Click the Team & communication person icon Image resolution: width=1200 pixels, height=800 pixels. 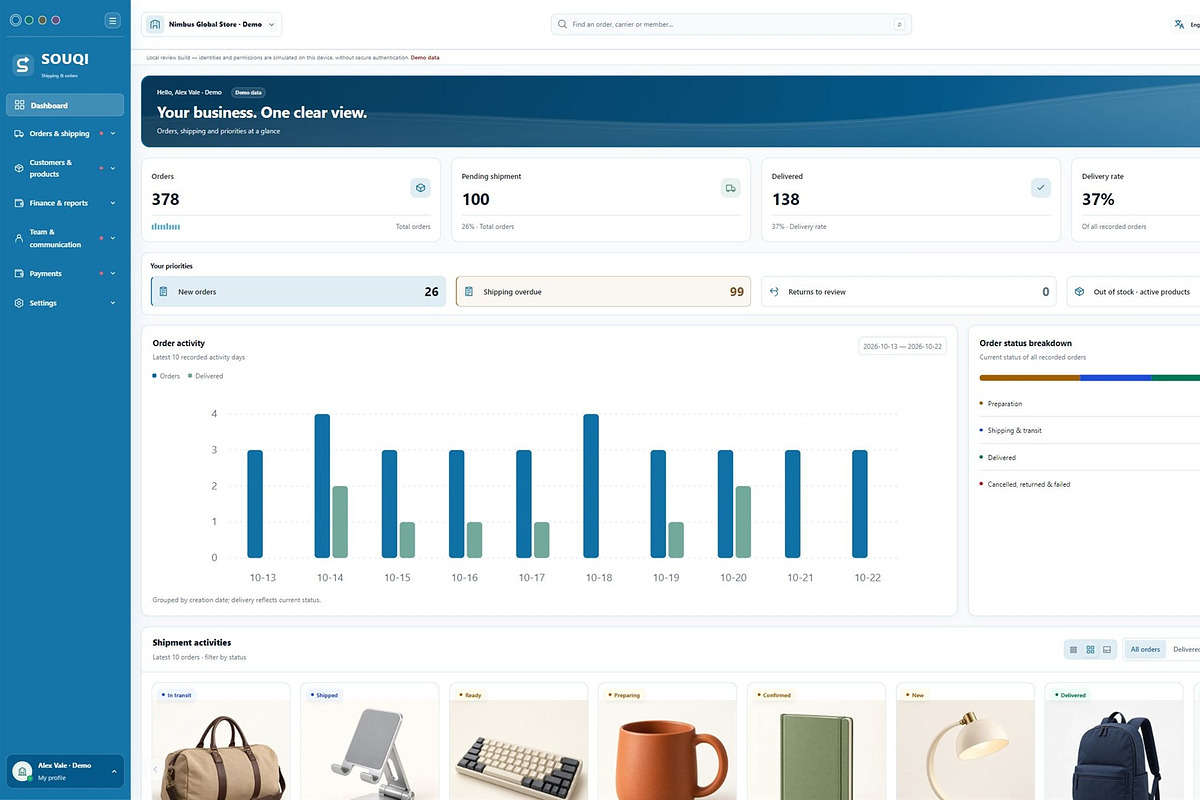19,238
